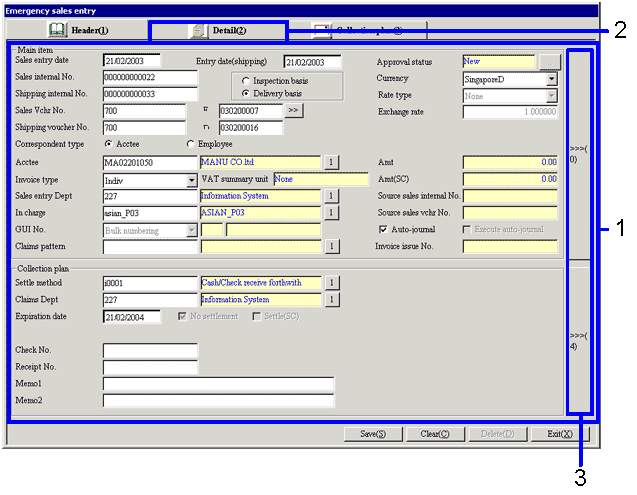
Task: Click the 030200007 voucher number field
Action: [x=251, y=111]
